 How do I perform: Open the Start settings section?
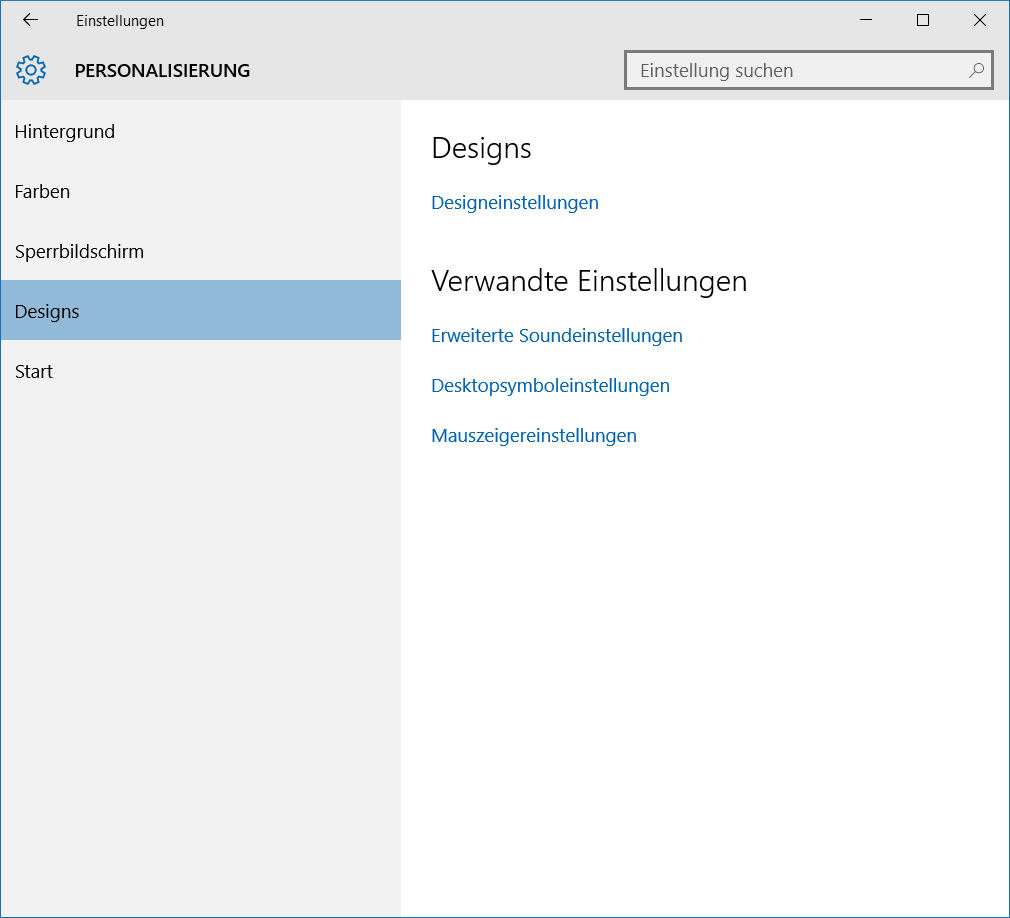coord(34,371)
